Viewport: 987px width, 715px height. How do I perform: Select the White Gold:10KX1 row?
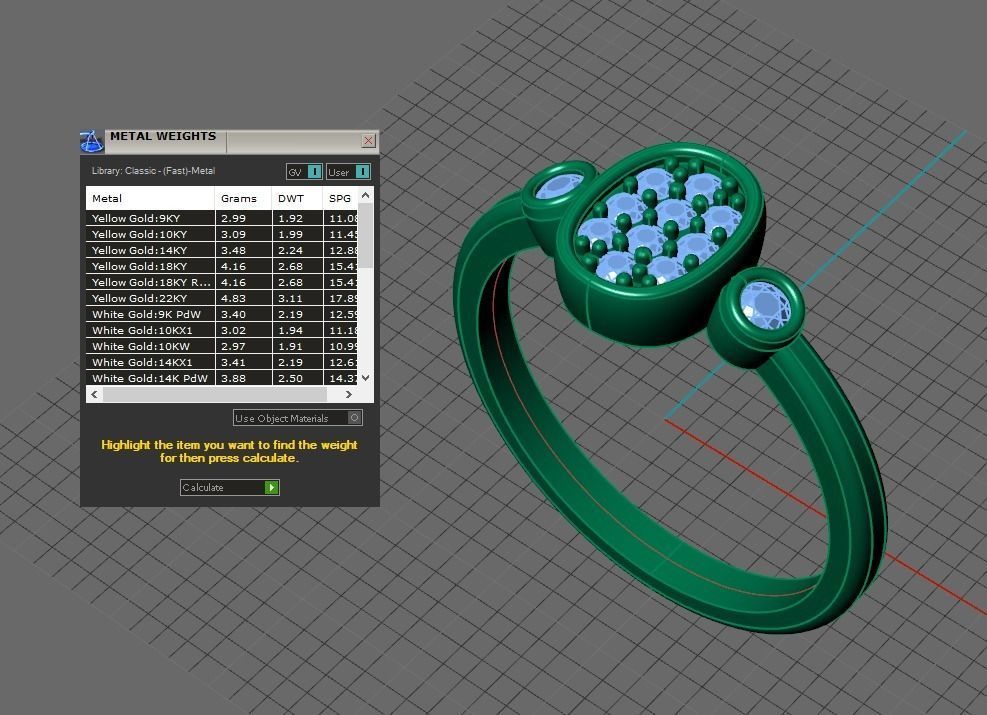(222, 330)
